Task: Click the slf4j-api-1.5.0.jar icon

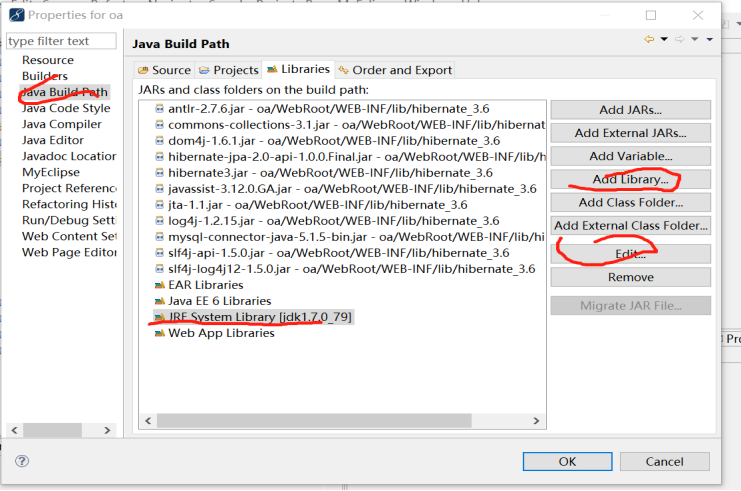Action: click(x=160, y=253)
